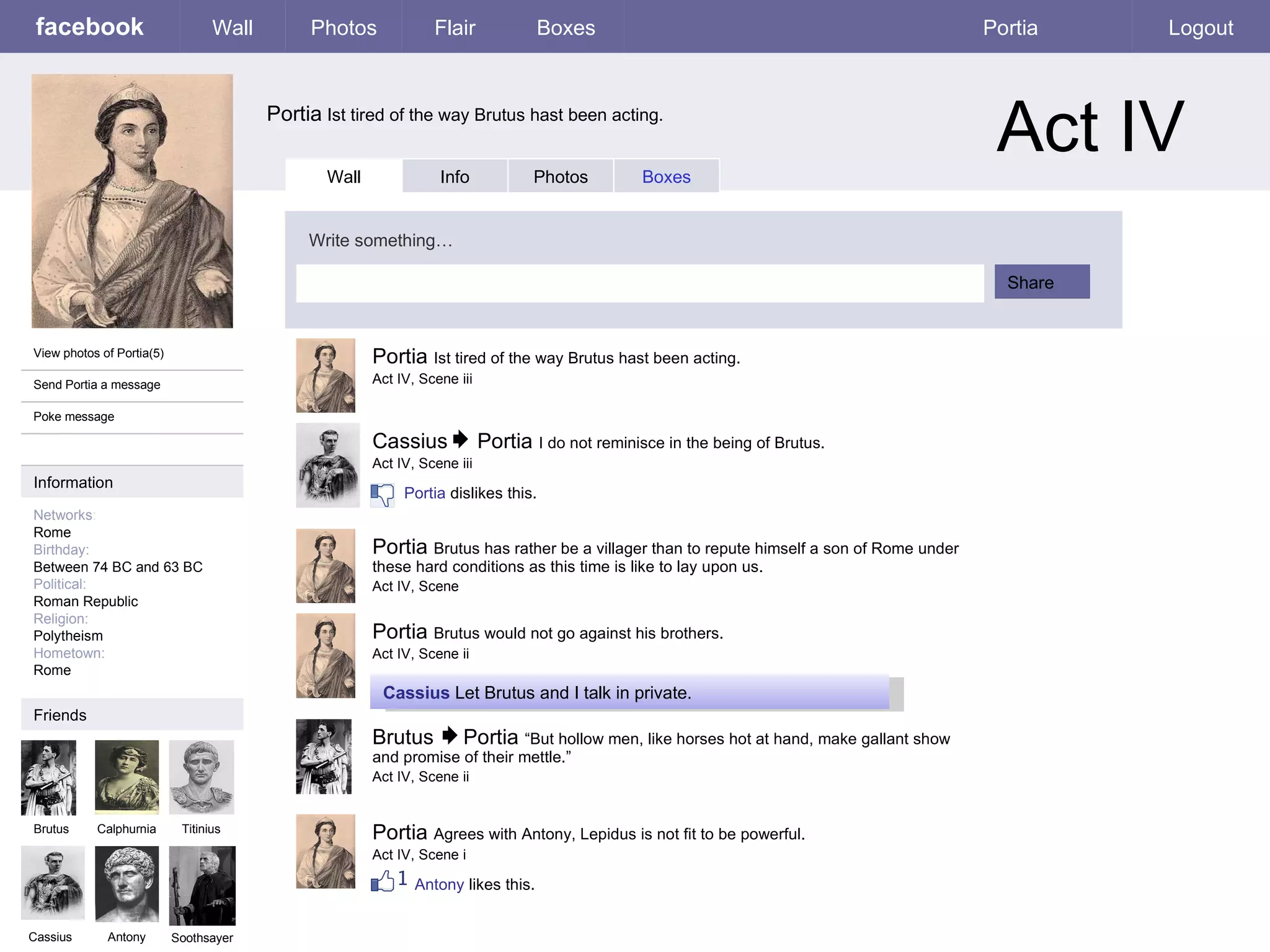Click arrow icon between Brutus and Portia
The width and height of the screenshot is (1270, 952).
click(x=450, y=736)
